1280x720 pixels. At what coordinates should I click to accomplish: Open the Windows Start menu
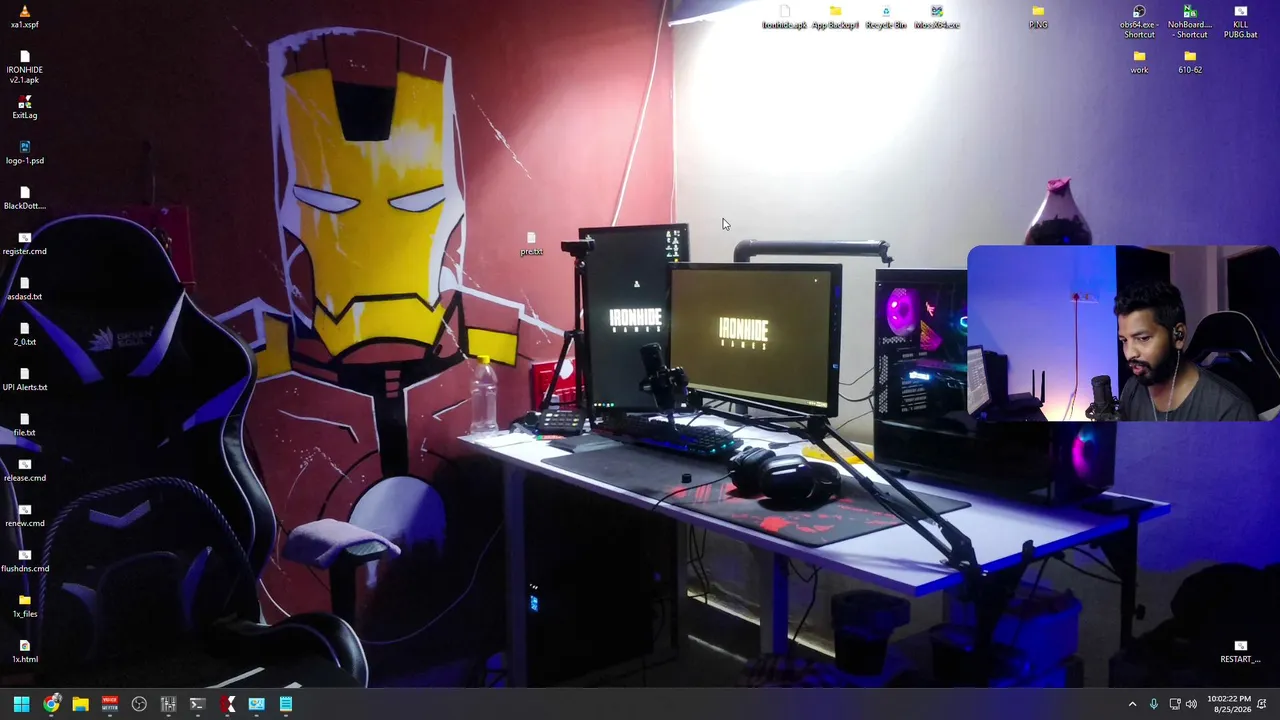[x=22, y=704]
